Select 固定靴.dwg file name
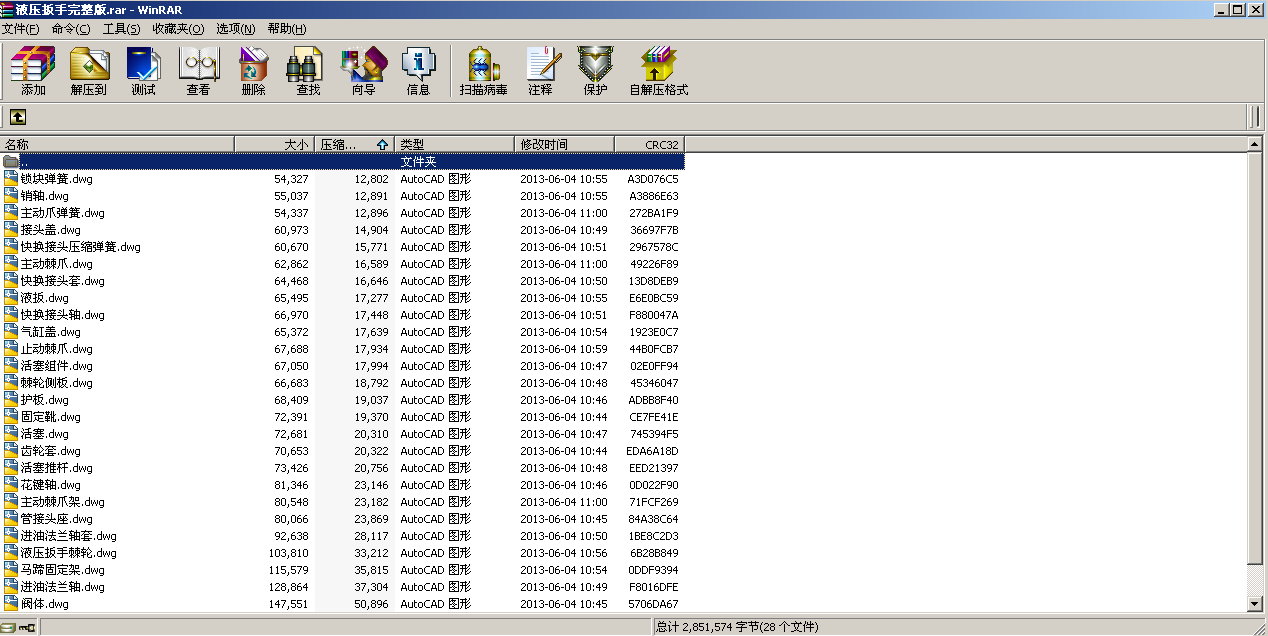 pyautogui.click(x=51, y=417)
